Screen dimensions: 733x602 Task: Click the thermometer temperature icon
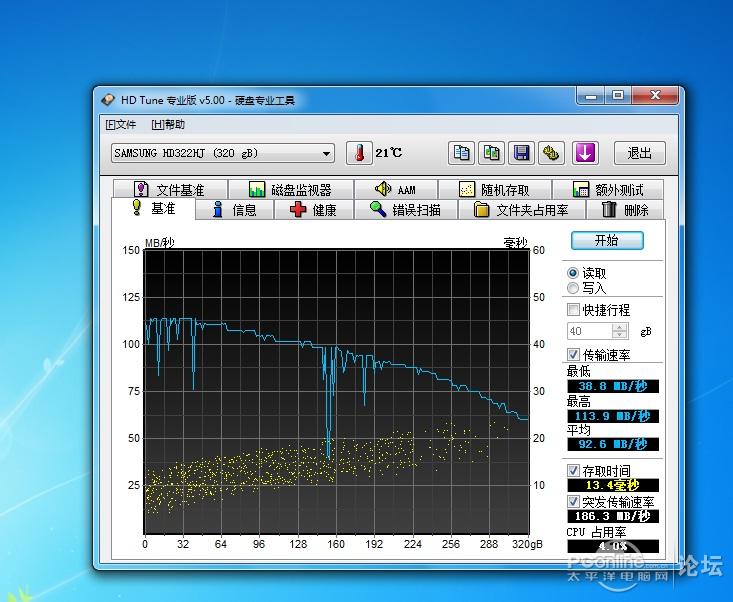[359, 153]
